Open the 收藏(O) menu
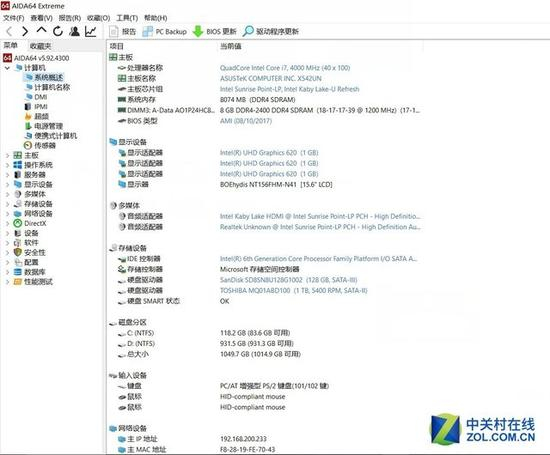 click(x=98, y=18)
